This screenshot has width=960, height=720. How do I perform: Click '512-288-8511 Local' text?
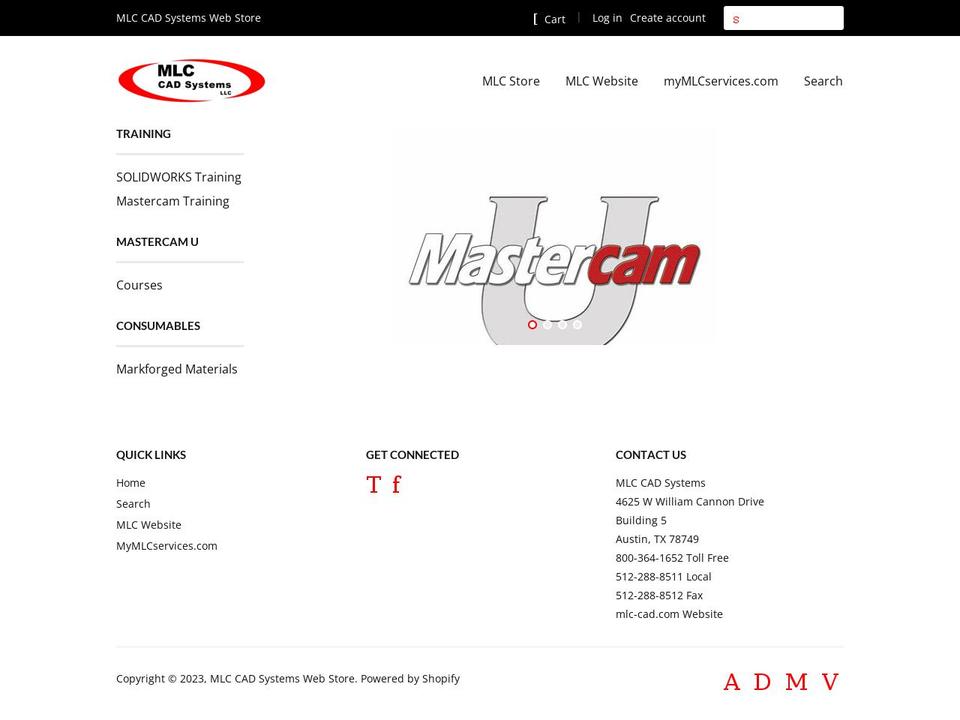point(663,577)
